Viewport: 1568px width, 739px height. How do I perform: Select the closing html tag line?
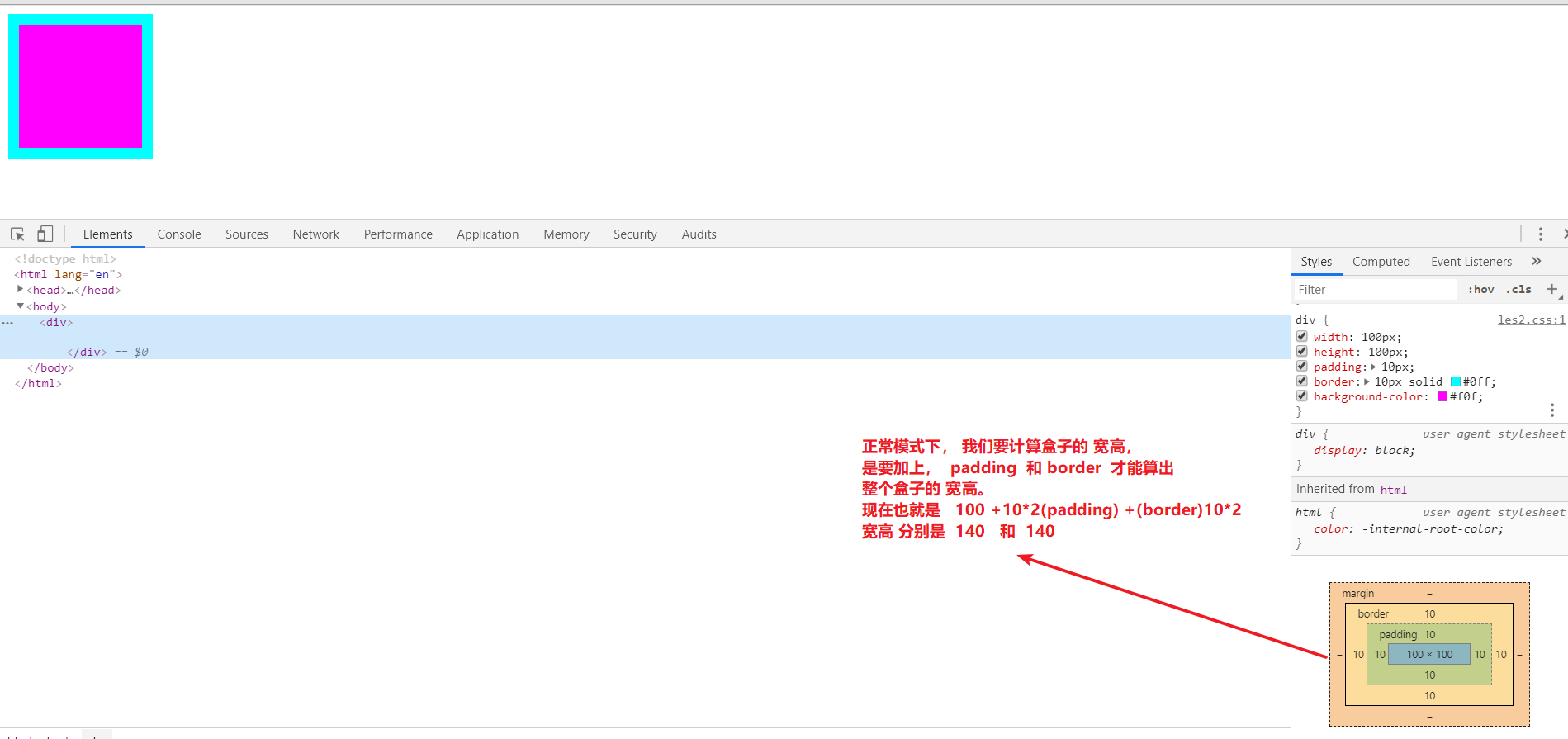38,383
